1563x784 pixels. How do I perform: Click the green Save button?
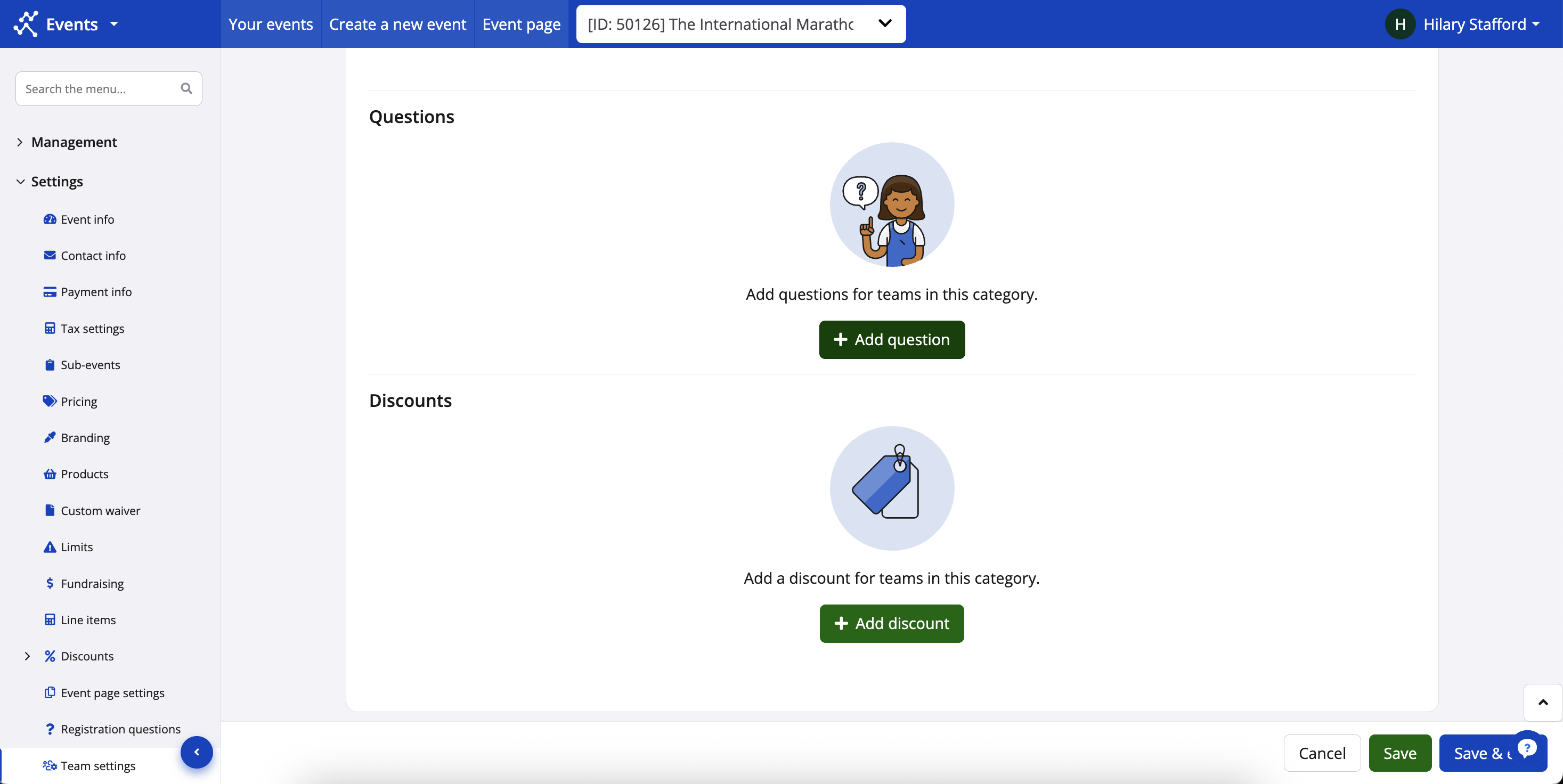(1399, 753)
